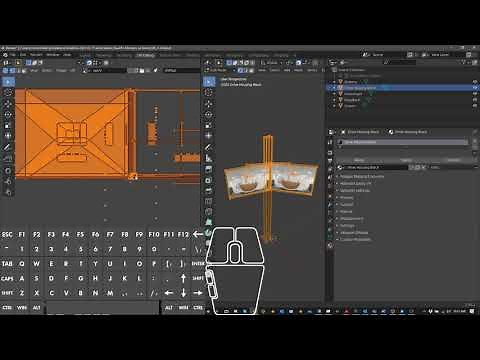Select the Drive Housing Back material slot

(x=403, y=142)
